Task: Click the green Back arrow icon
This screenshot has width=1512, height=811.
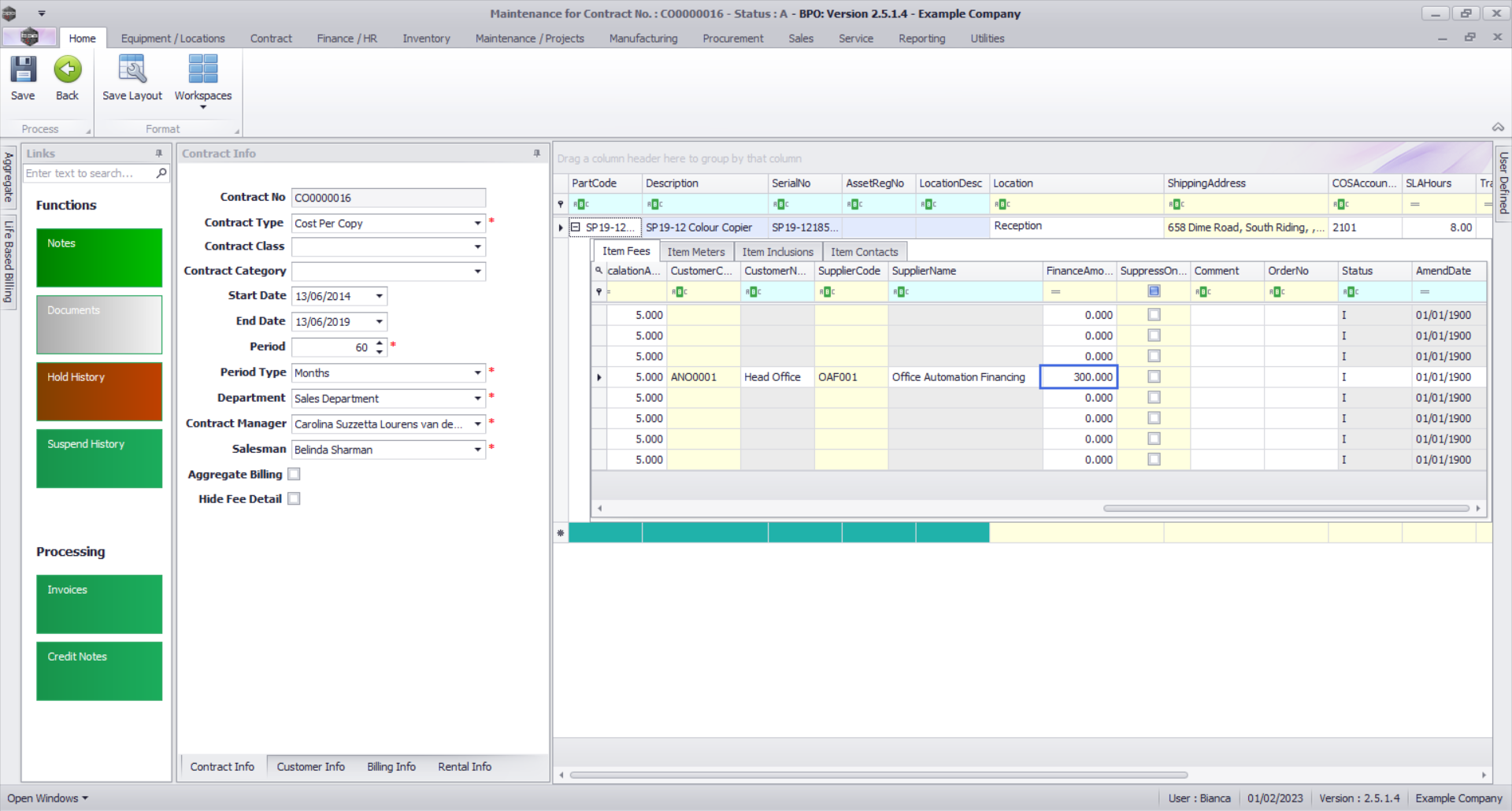Action: 68,70
